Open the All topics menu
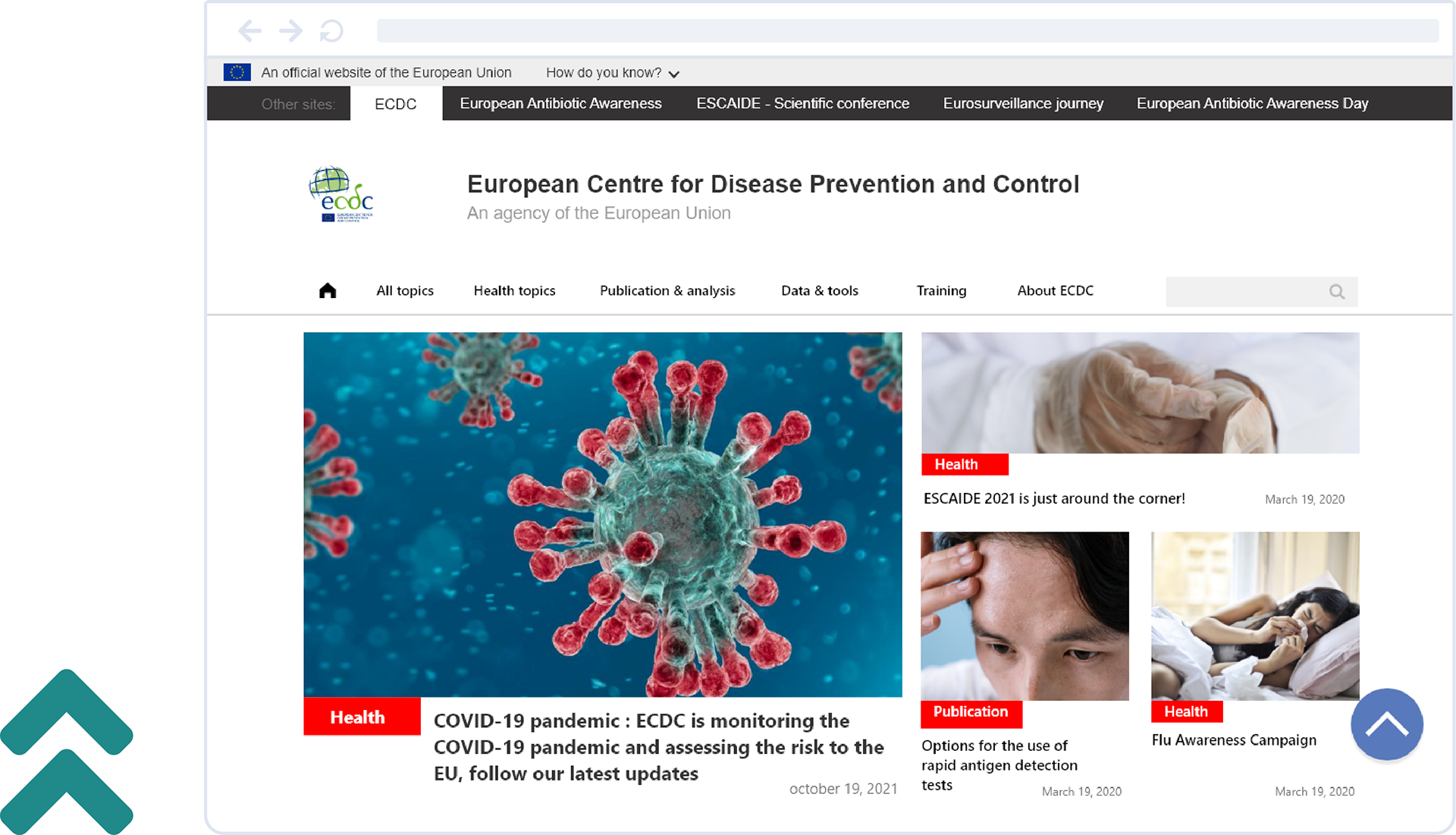This screenshot has height=835, width=1456. click(405, 290)
